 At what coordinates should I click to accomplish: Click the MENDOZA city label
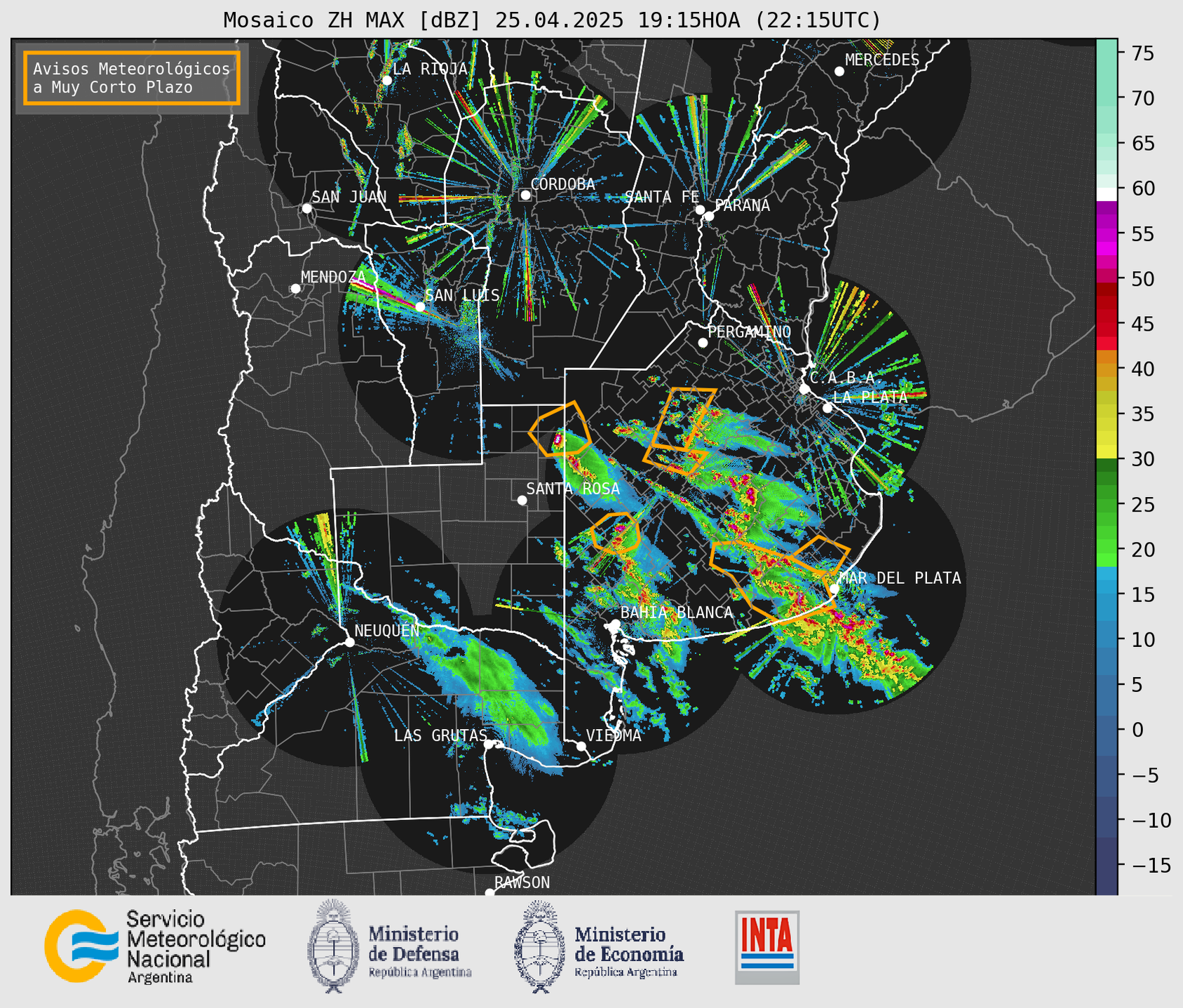(333, 277)
